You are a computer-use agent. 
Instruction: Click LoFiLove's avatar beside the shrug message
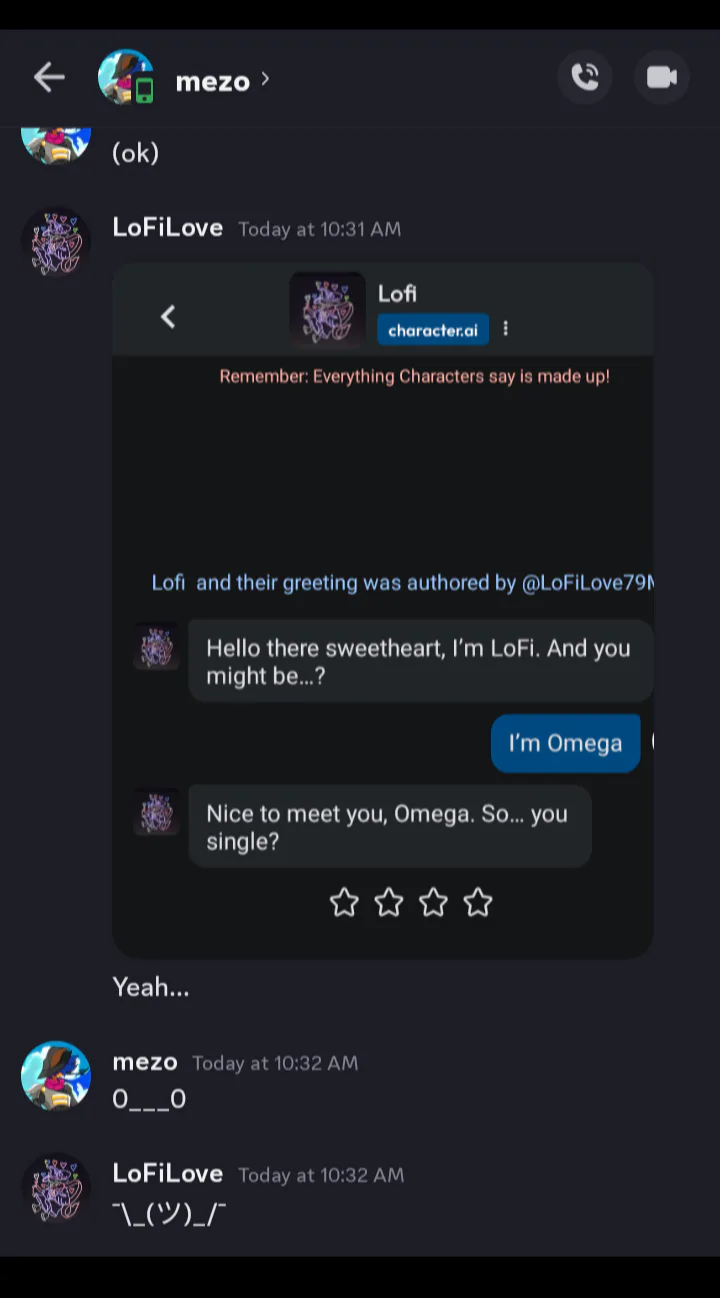[56, 1189]
